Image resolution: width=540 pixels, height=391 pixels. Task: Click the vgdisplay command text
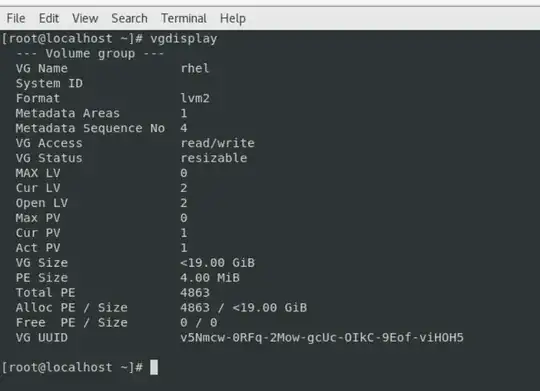(x=184, y=39)
